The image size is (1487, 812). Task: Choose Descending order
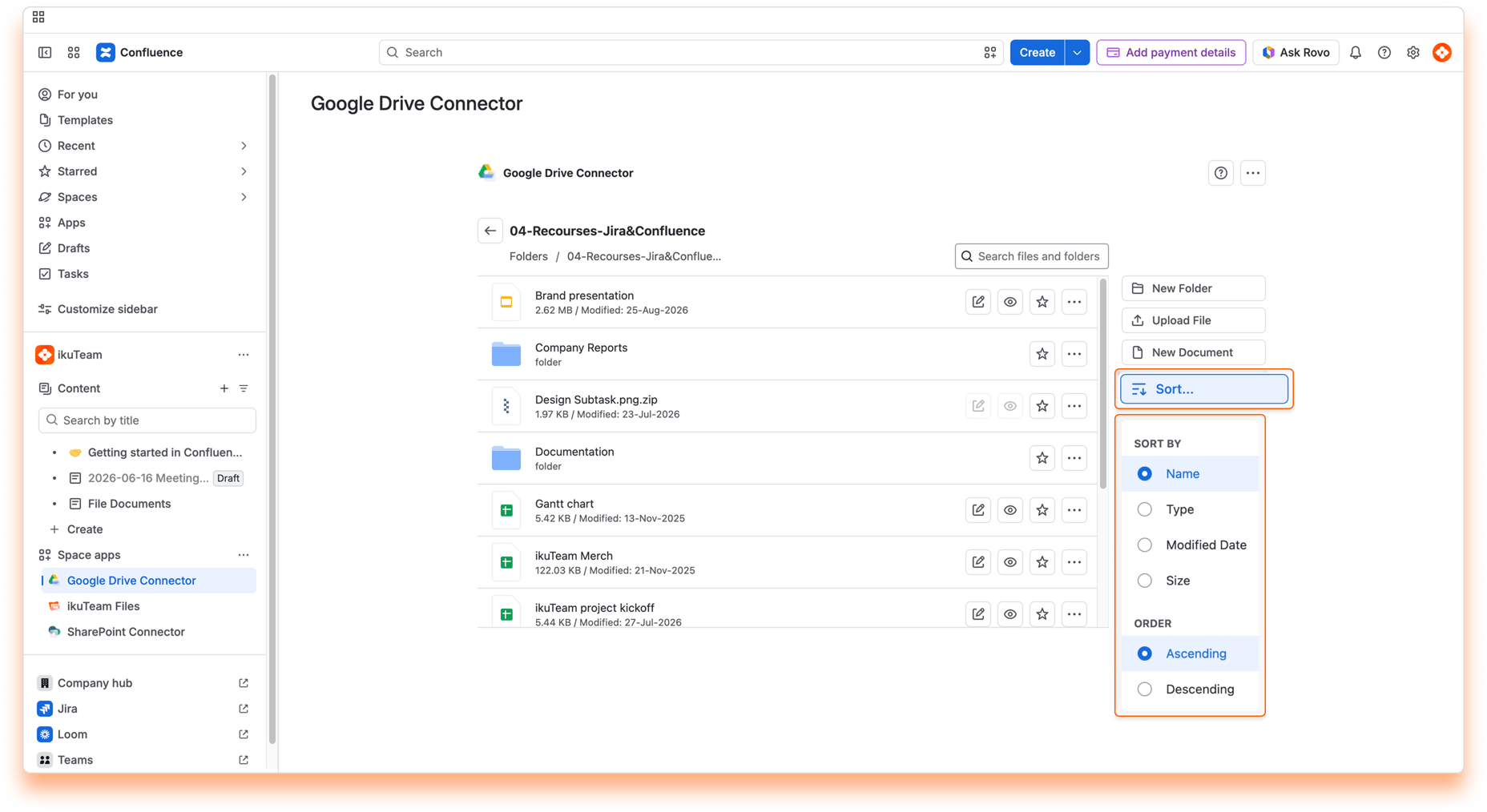tap(1190, 689)
